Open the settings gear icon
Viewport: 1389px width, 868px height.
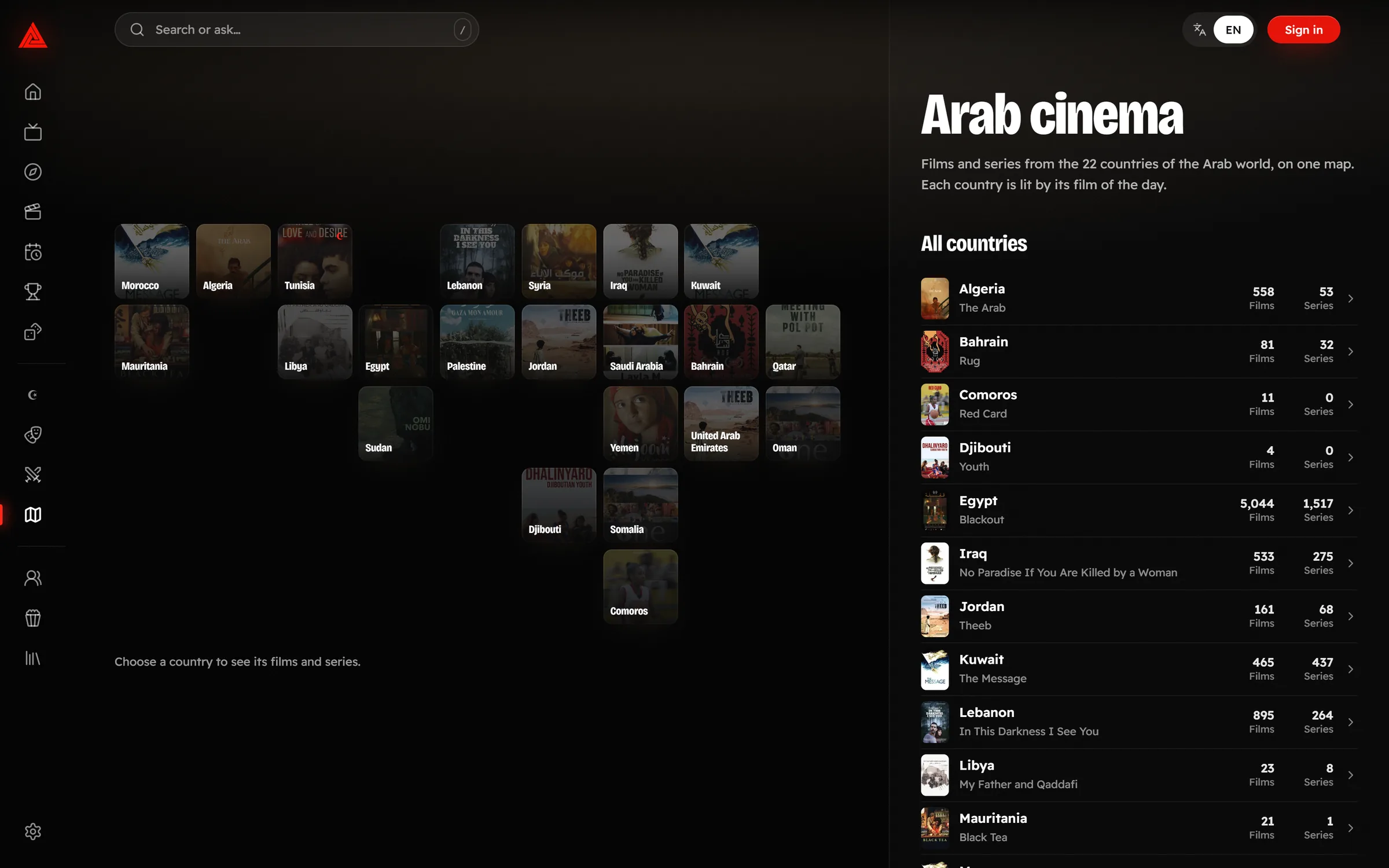(33, 832)
